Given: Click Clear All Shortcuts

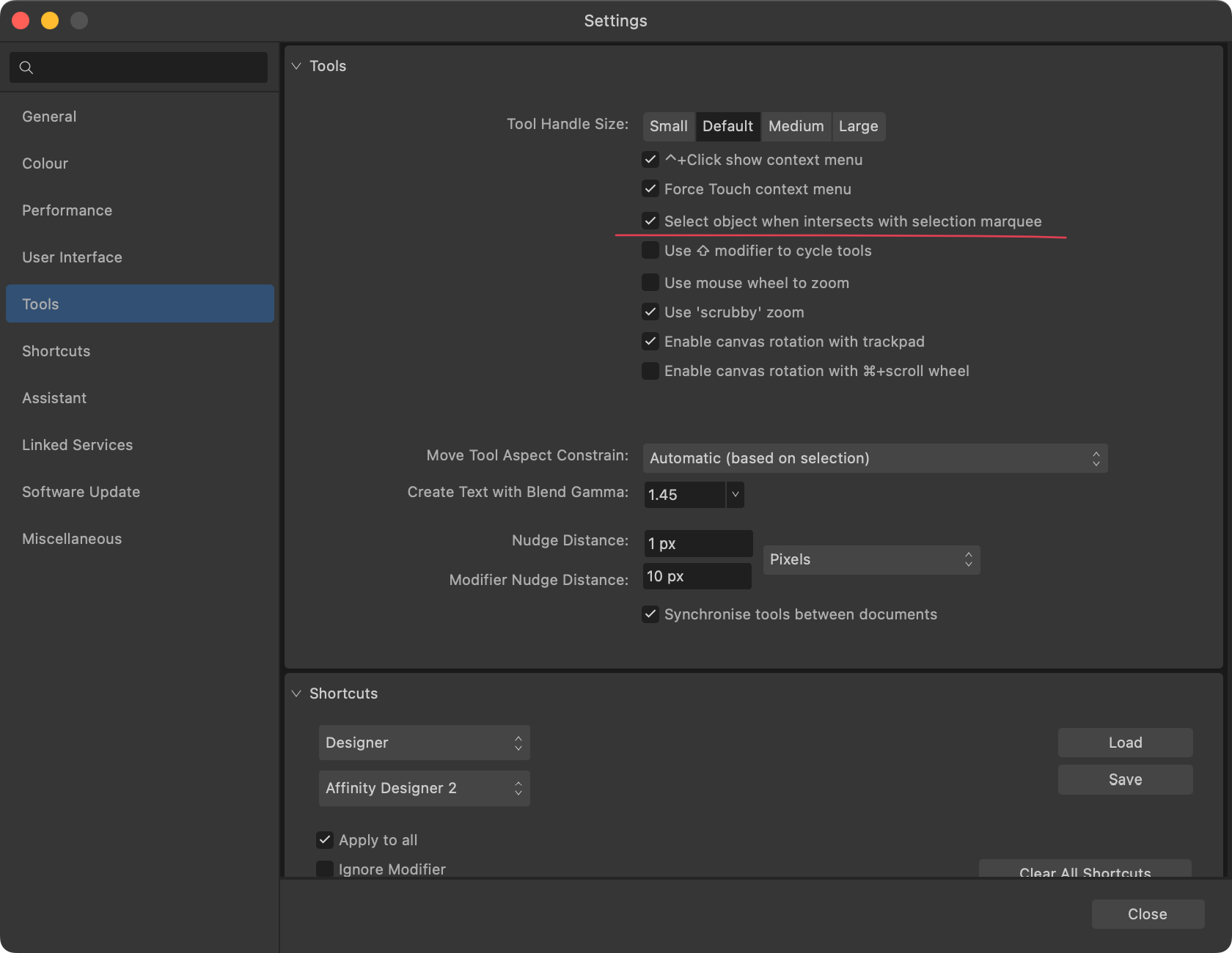Looking at the screenshot, I should 1085,872.
